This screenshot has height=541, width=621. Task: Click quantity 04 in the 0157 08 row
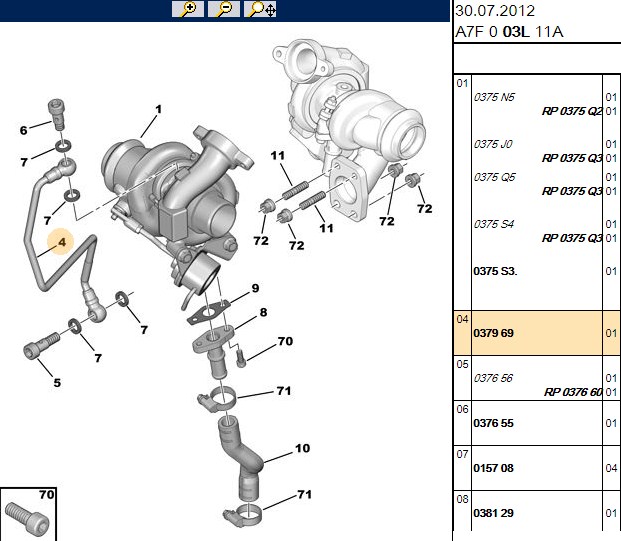[x=611, y=468]
